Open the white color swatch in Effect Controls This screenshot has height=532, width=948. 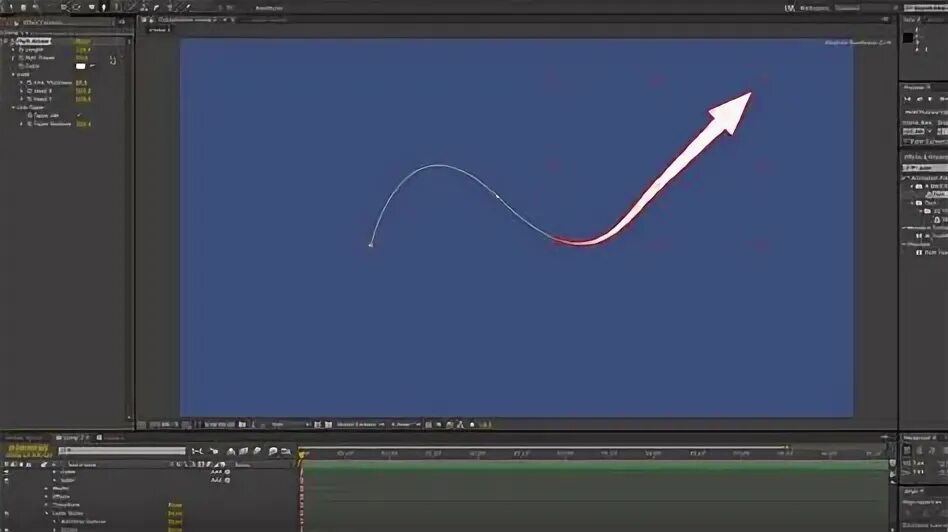[80, 66]
